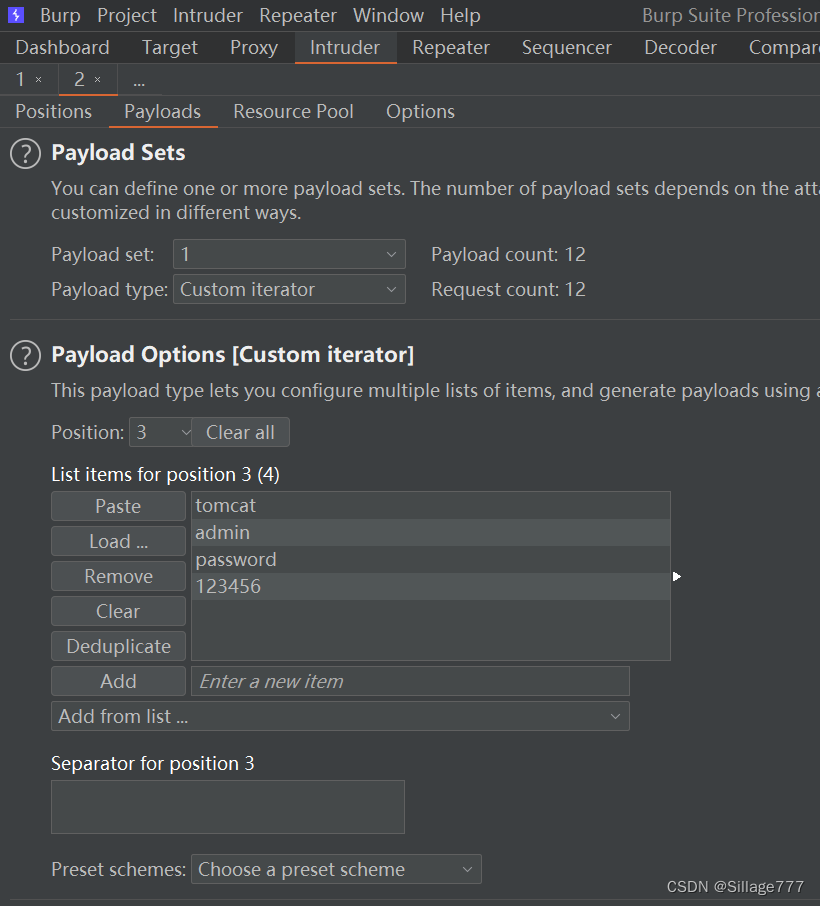Click the Remove button
The height and width of the screenshot is (906, 820).
point(118,577)
